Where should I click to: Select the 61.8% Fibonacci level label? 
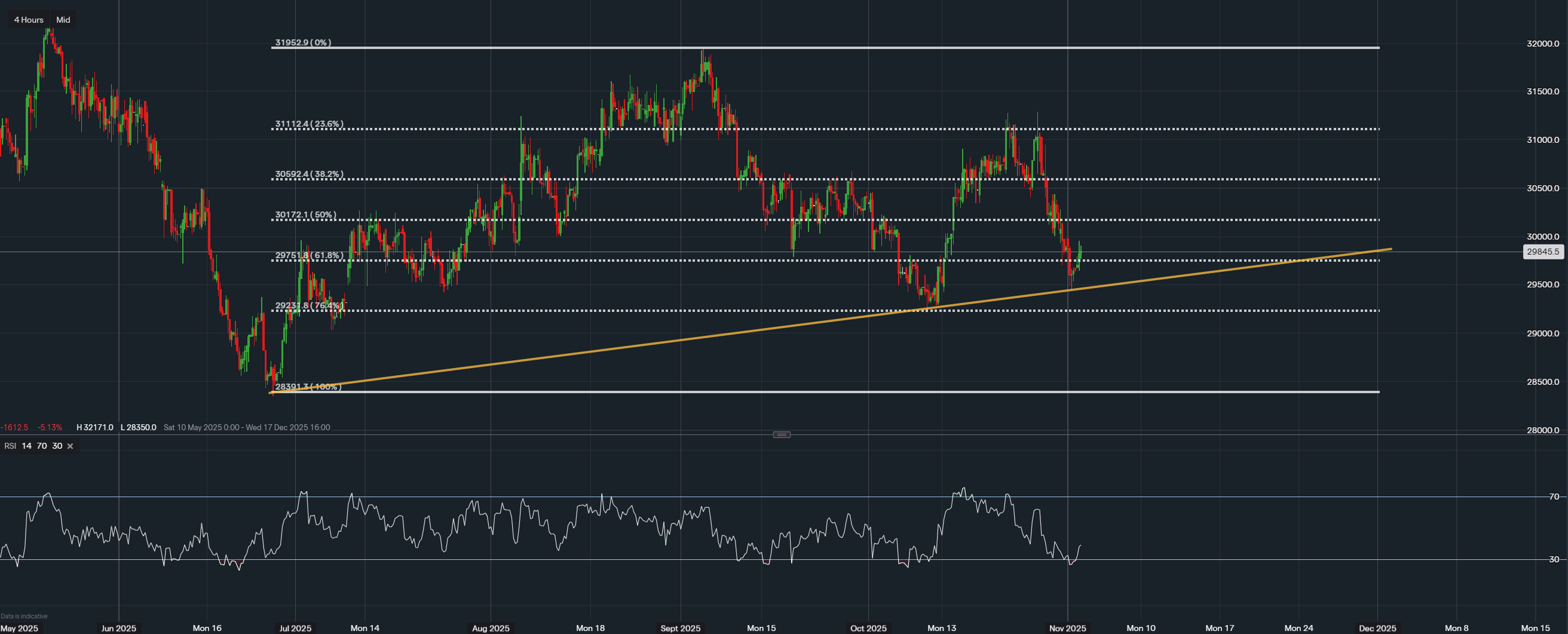coord(309,256)
